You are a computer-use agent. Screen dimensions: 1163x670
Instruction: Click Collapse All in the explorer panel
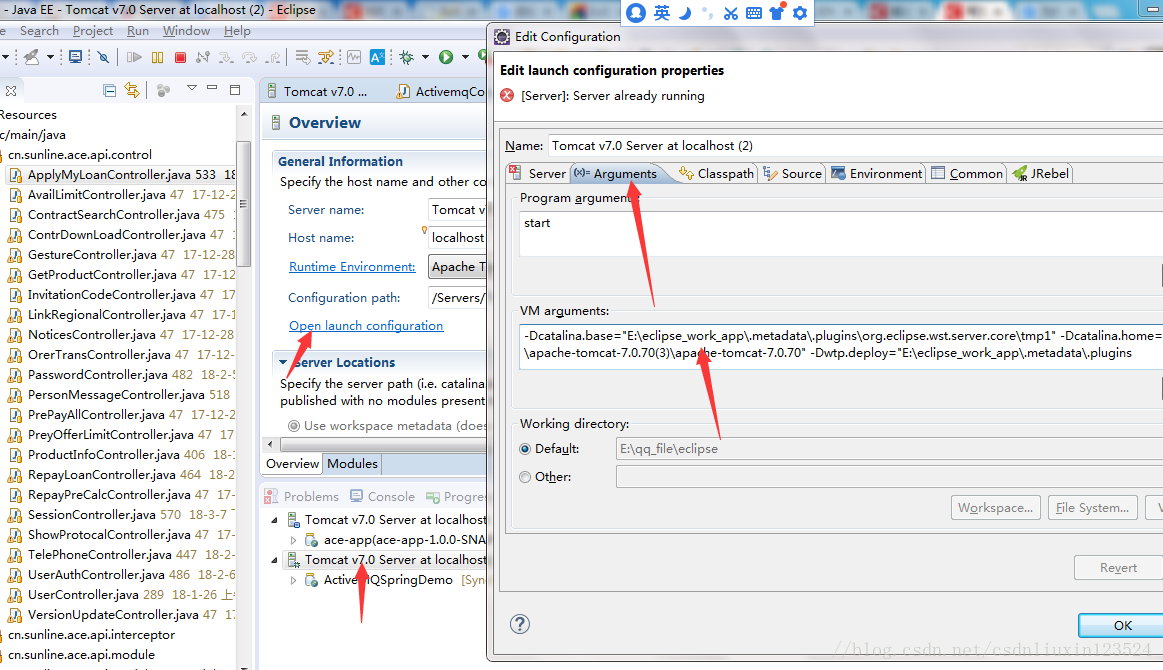point(110,91)
